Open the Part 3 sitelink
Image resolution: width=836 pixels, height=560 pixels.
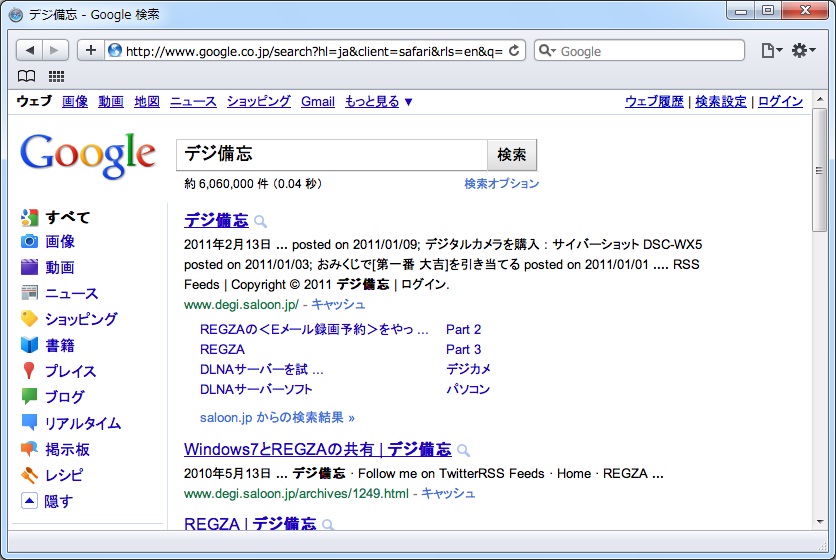pos(463,349)
